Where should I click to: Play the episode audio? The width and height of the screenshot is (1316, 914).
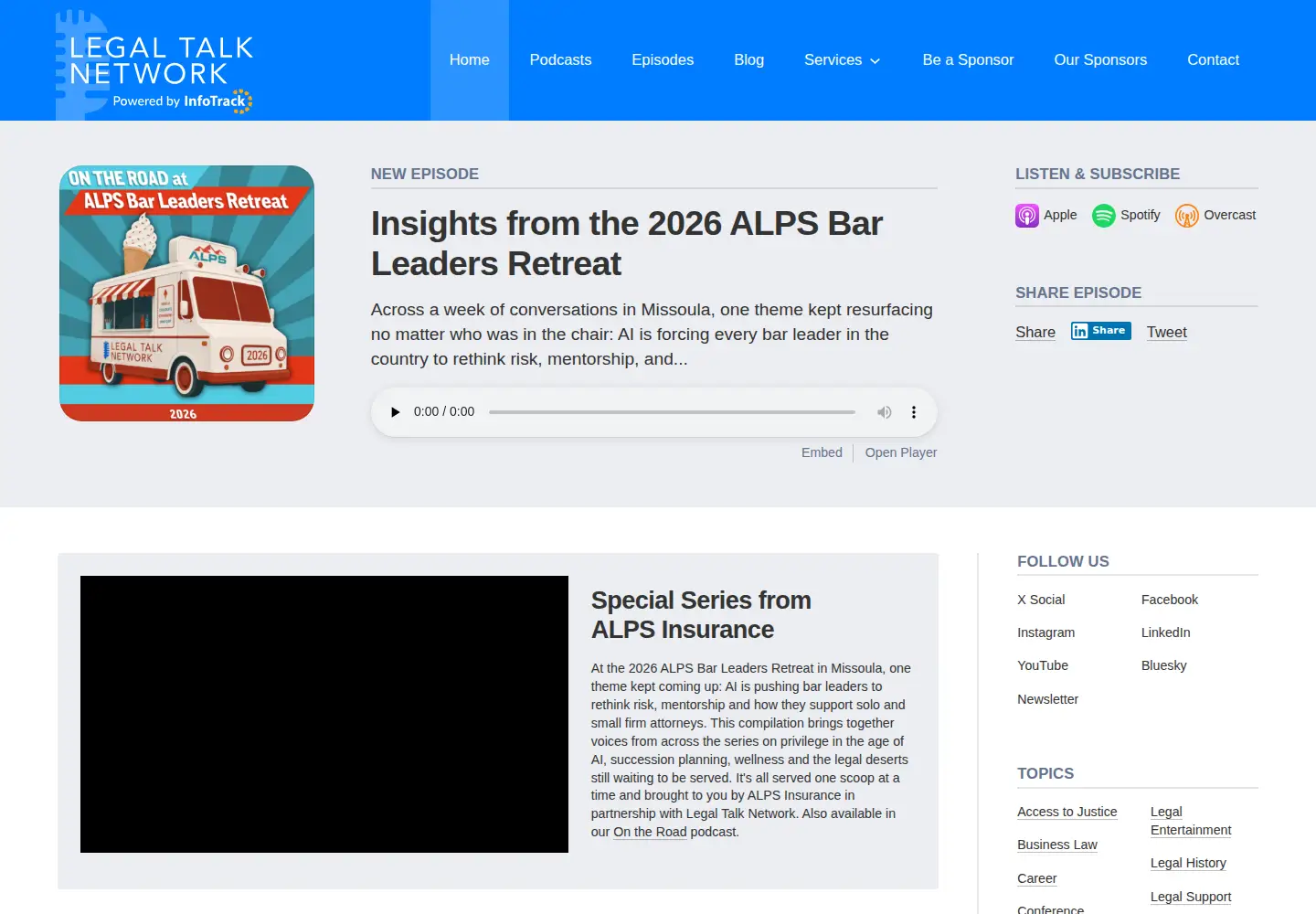(395, 412)
